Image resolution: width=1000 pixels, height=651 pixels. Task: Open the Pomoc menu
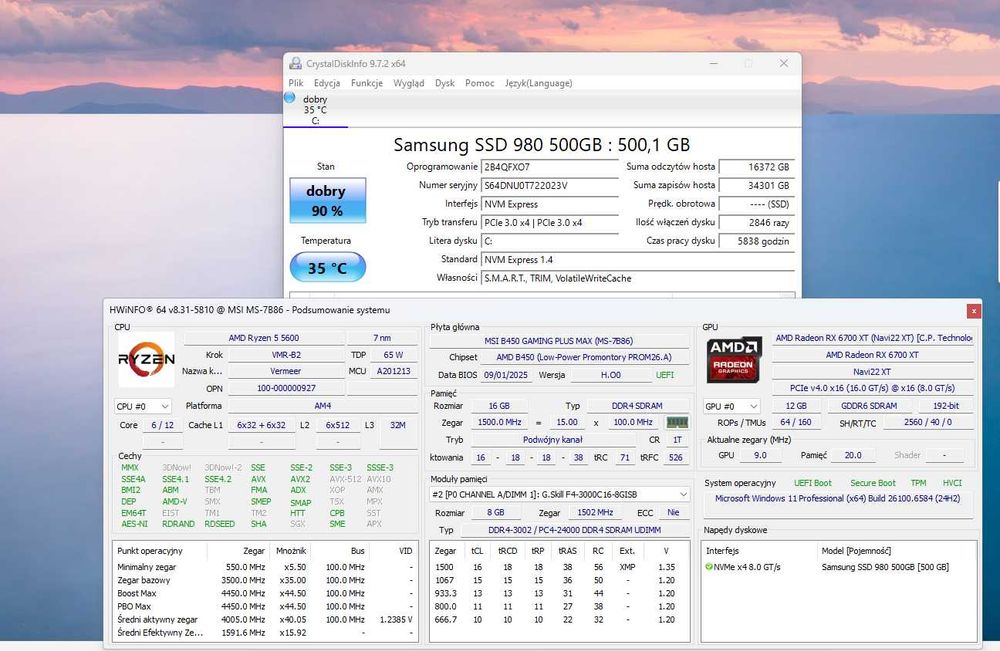[480, 83]
